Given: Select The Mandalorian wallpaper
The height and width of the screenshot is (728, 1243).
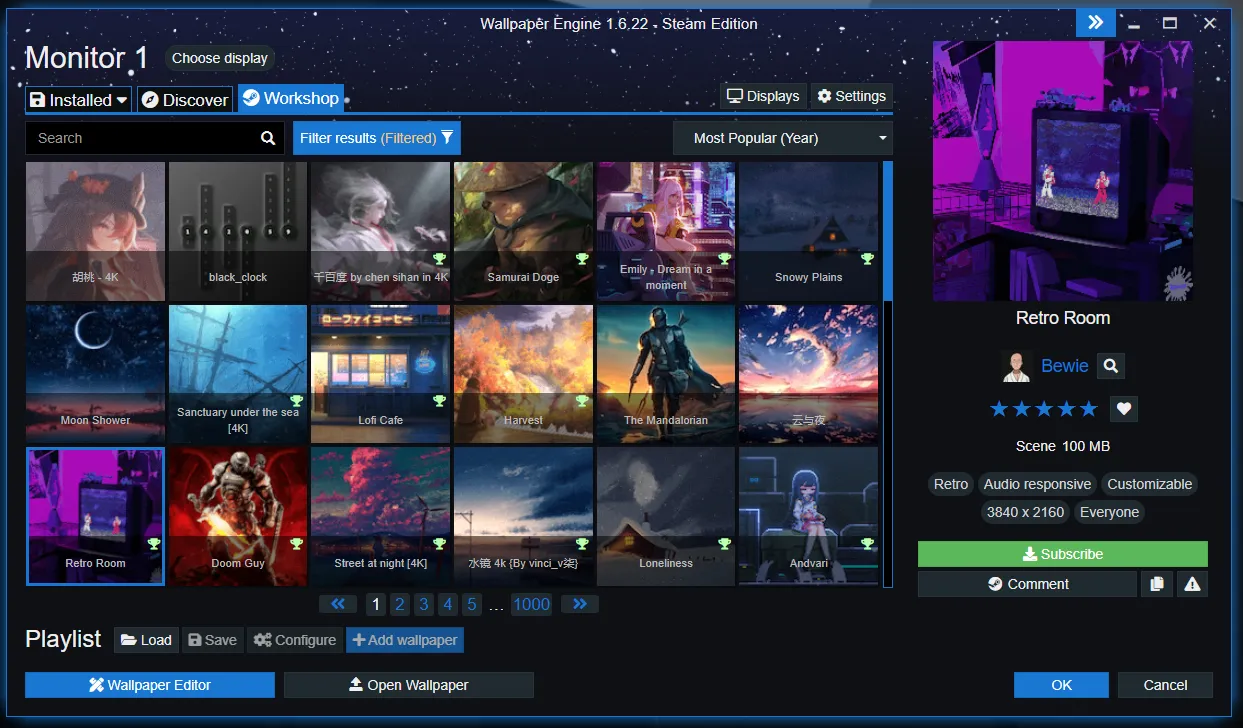Looking at the screenshot, I should 665,374.
